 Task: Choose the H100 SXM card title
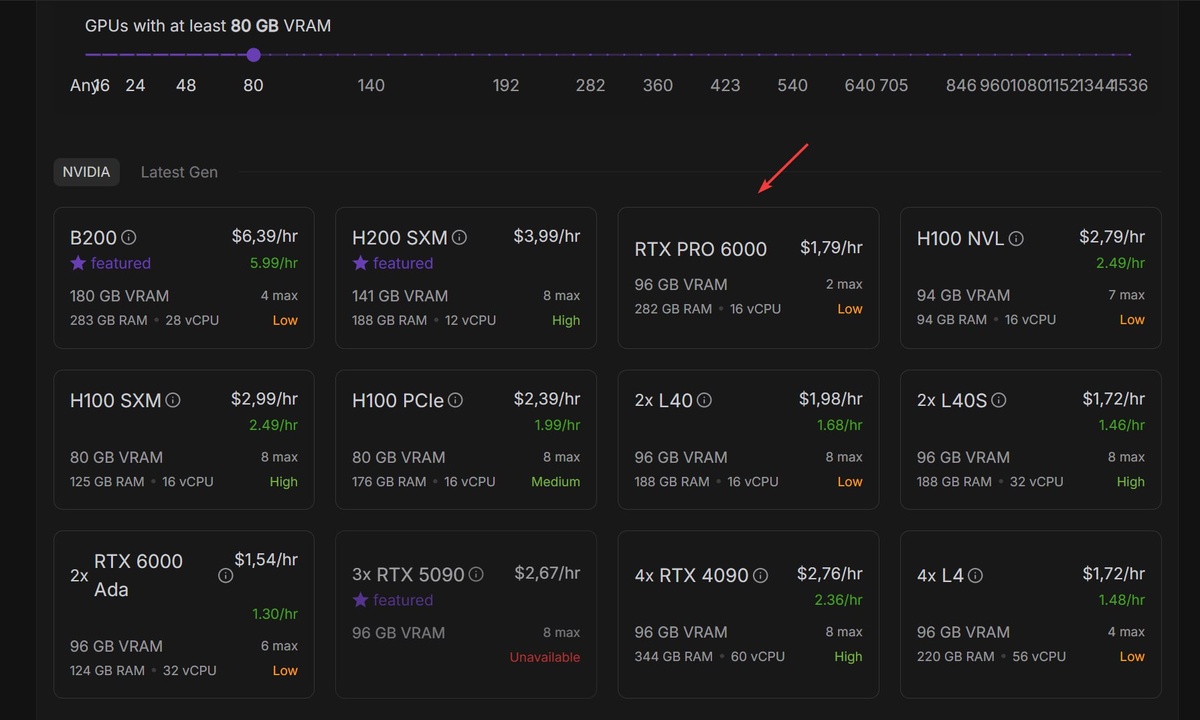(x=116, y=400)
